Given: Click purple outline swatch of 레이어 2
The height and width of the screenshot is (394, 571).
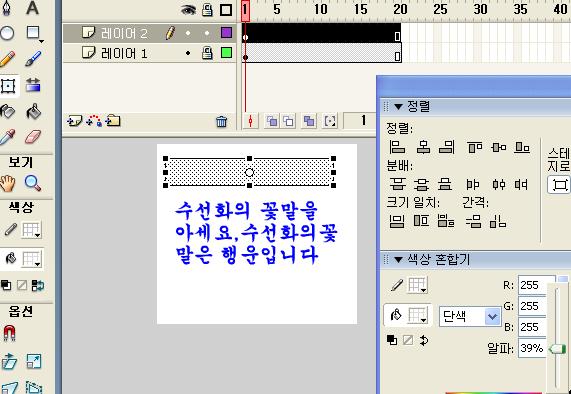Looking at the screenshot, I should tap(227, 33).
